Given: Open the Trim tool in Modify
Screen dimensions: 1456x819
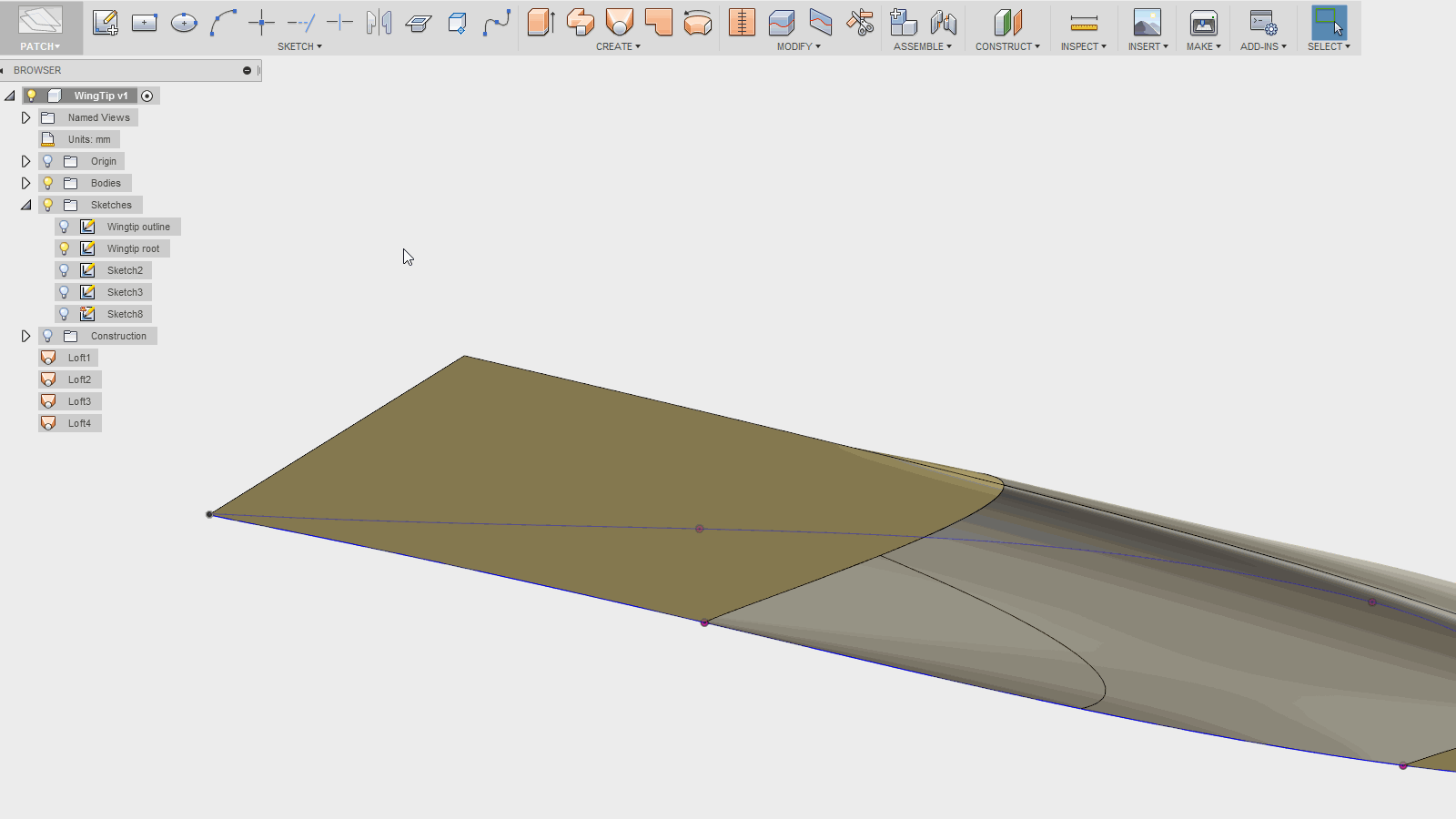Looking at the screenshot, I should coord(858,22).
